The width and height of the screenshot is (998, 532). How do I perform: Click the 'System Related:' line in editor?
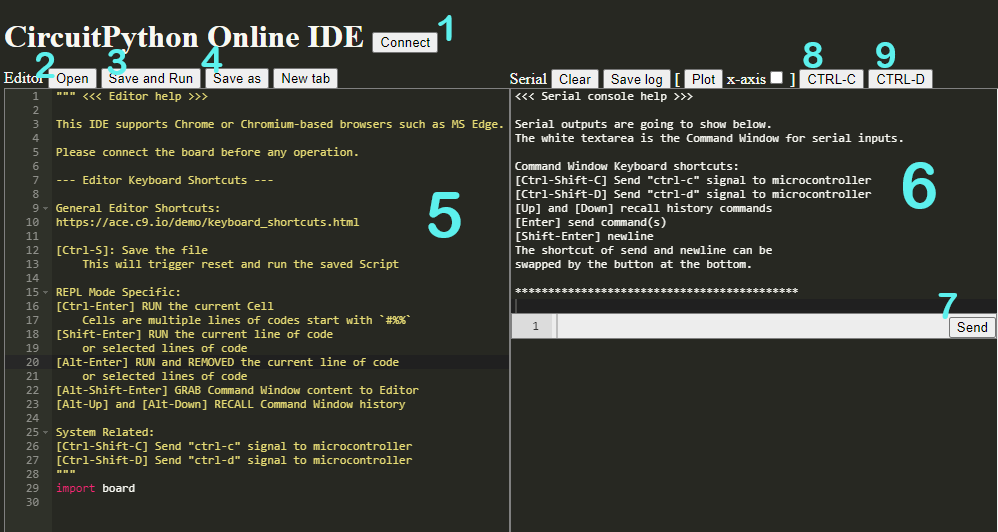pos(105,432)
